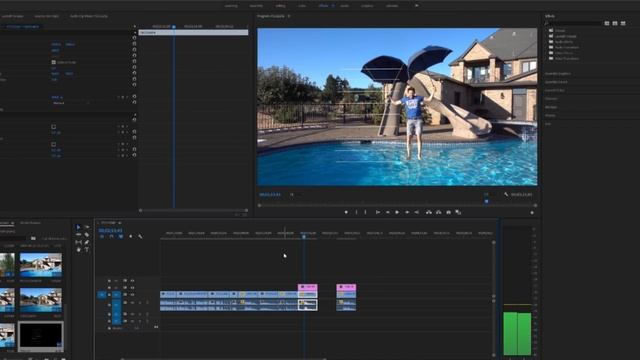
Task: Show more workspaces overflow chevron
Action: point(417,6)
